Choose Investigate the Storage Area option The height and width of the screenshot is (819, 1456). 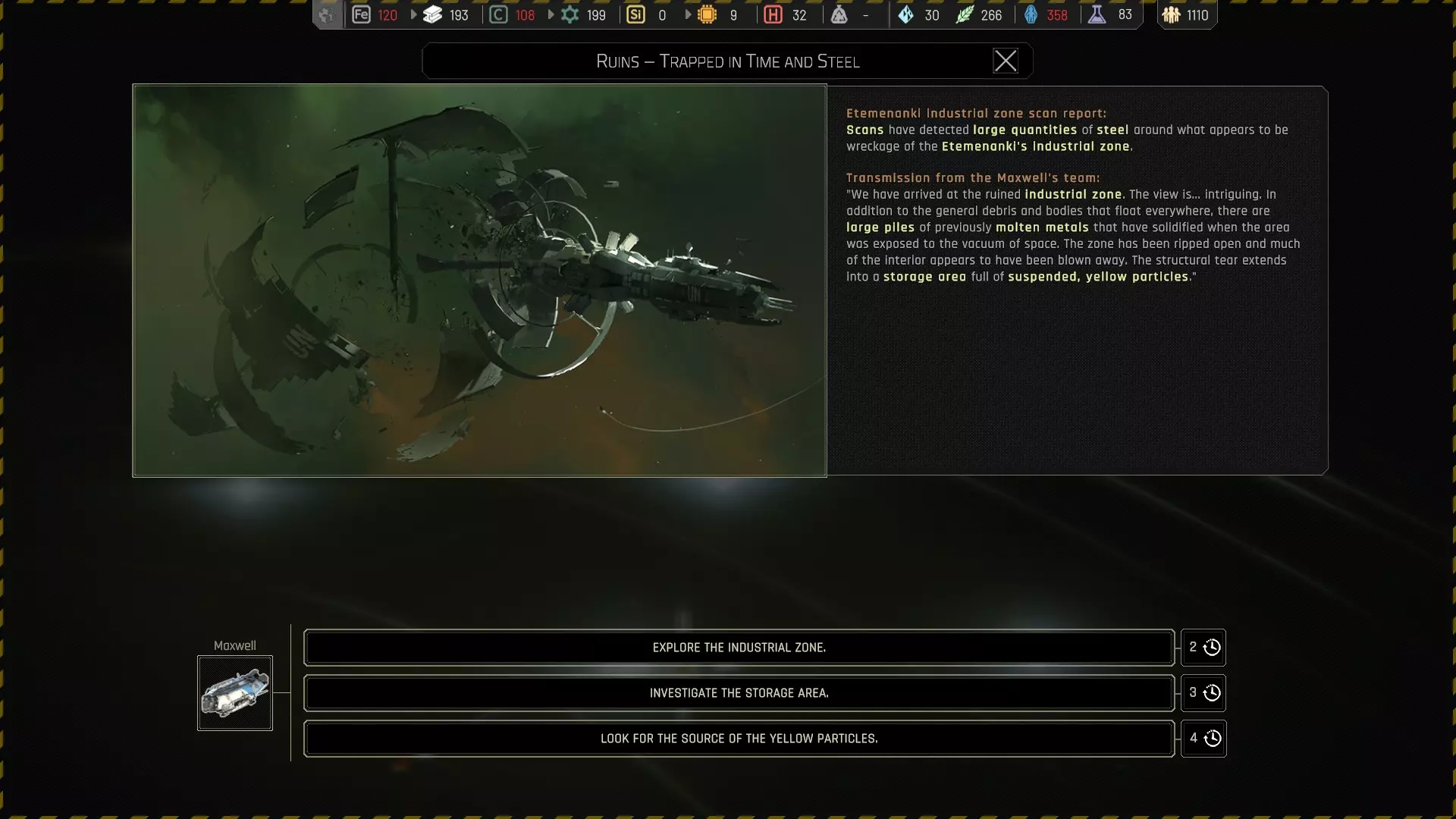click(x=739, y=693)
